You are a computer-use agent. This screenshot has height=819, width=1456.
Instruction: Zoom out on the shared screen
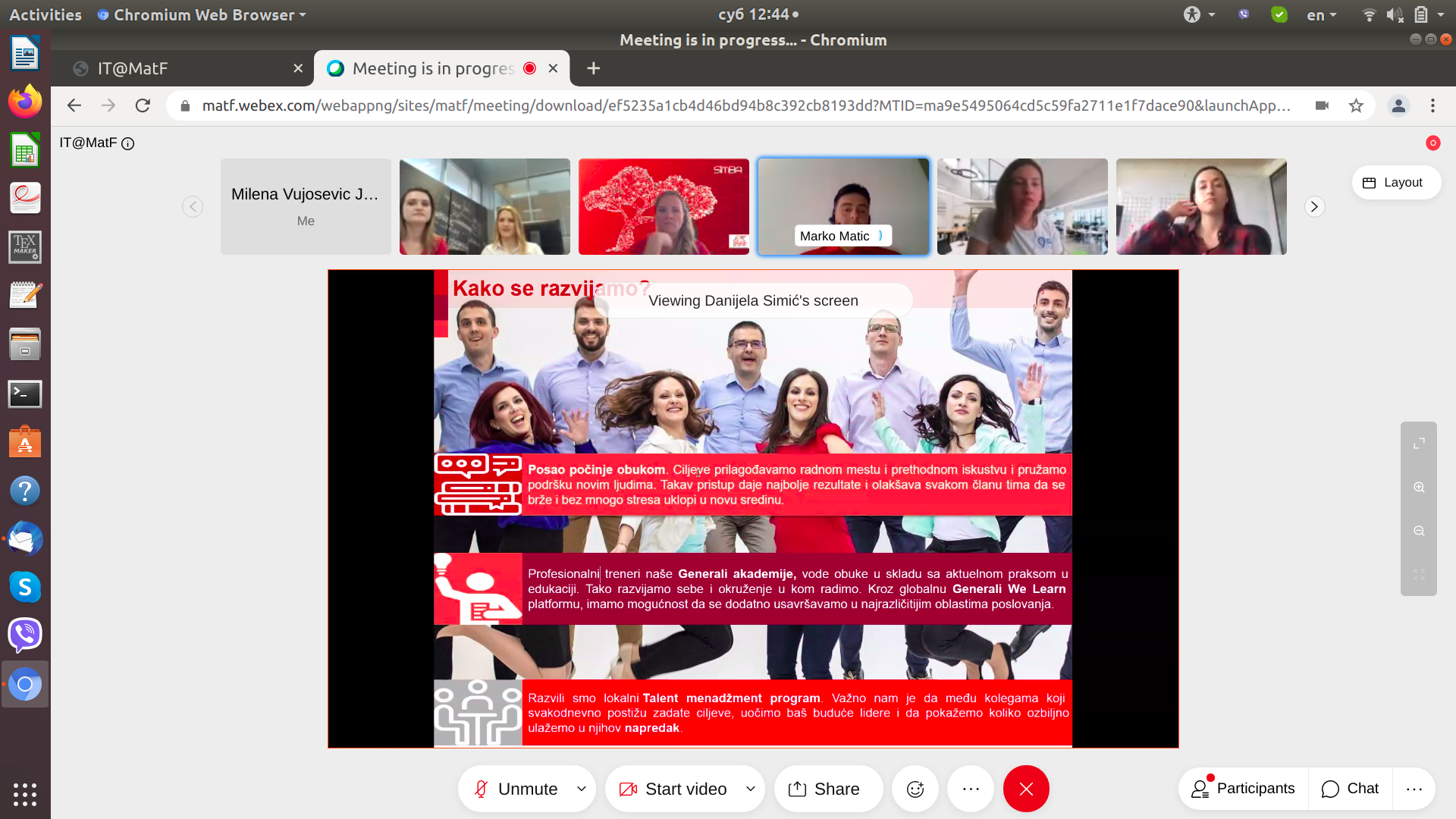tap(1419, 531)
